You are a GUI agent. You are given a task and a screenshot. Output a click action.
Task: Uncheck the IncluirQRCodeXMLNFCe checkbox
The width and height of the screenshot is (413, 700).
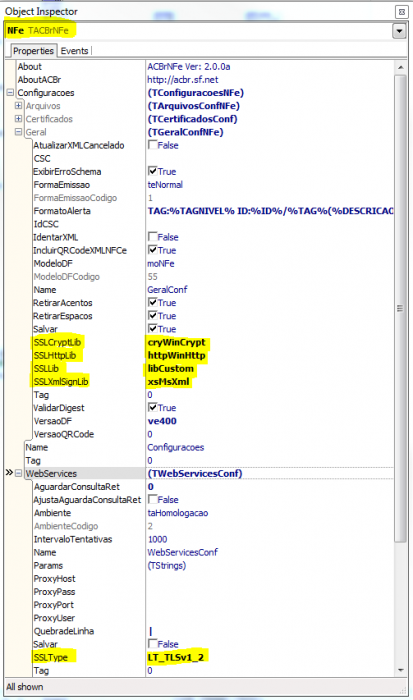click(153, 250)
